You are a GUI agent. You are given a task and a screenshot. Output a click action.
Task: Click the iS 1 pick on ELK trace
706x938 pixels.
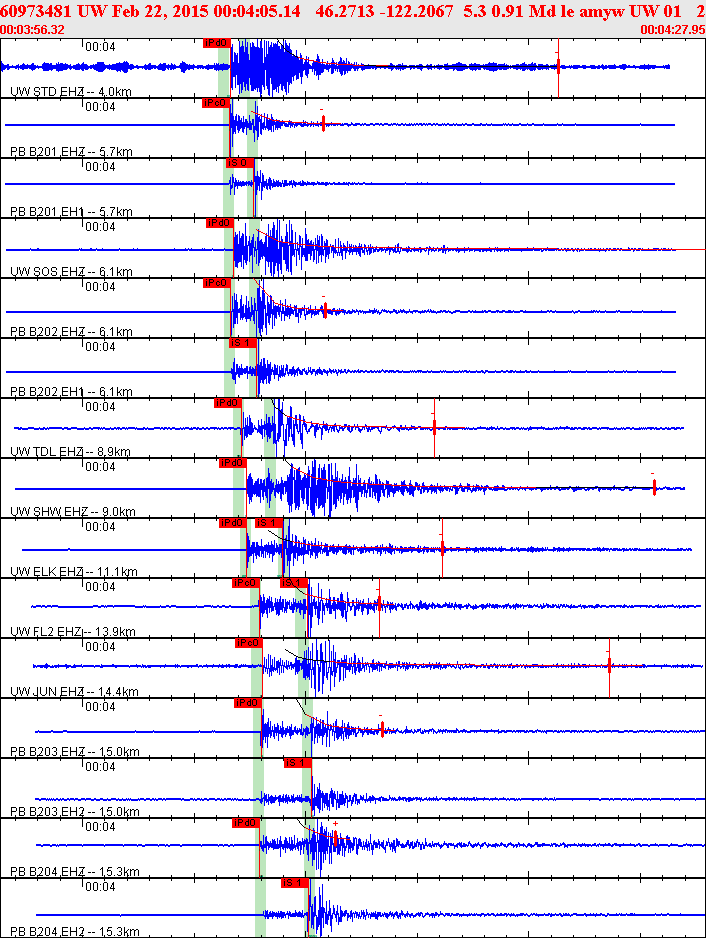(269, 523)
